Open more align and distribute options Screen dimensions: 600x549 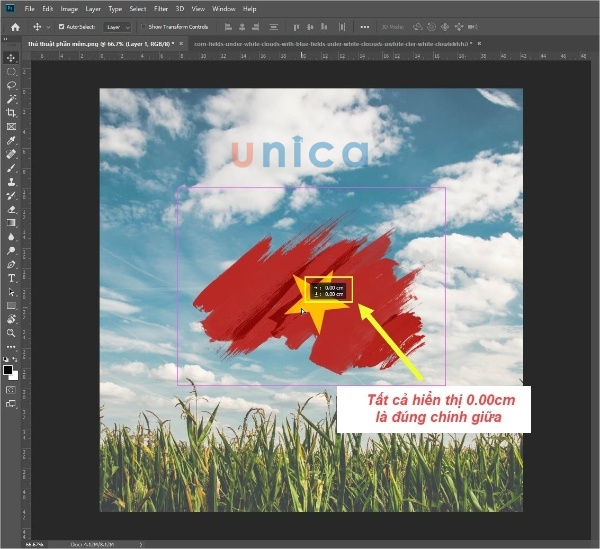(x=365, y=27)
